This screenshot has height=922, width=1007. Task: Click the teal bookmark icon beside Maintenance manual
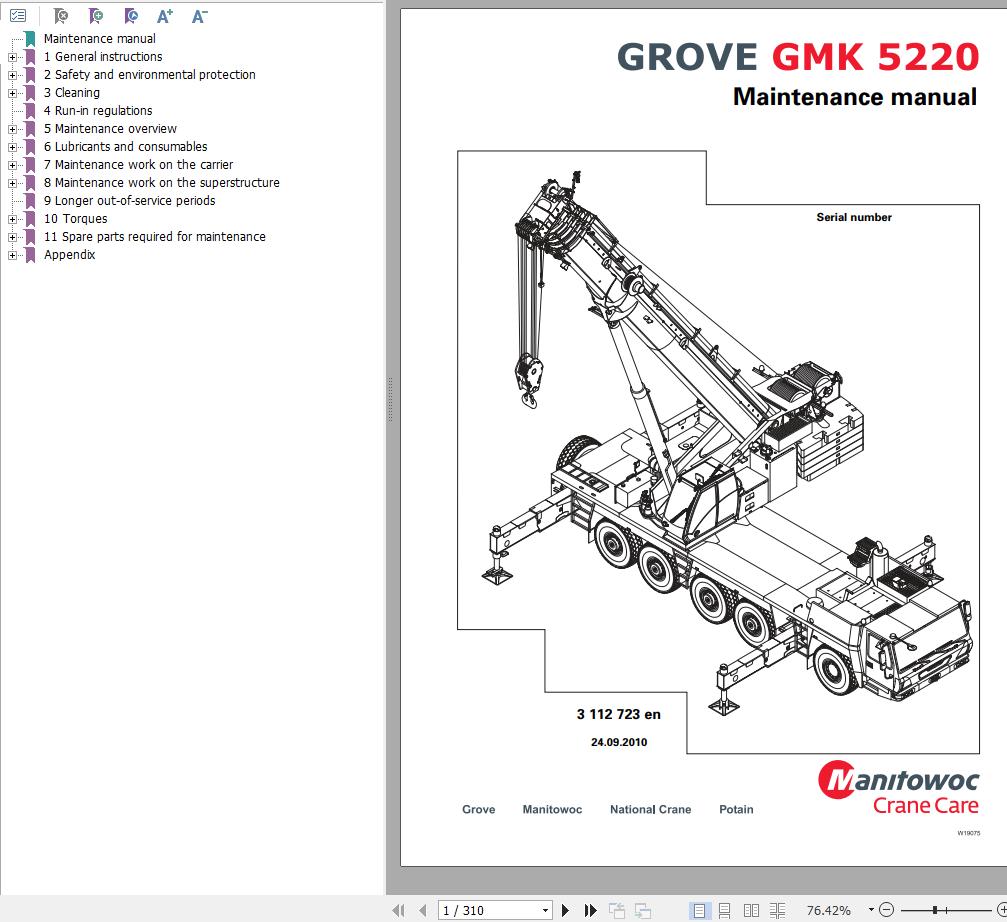coord(30,39)
